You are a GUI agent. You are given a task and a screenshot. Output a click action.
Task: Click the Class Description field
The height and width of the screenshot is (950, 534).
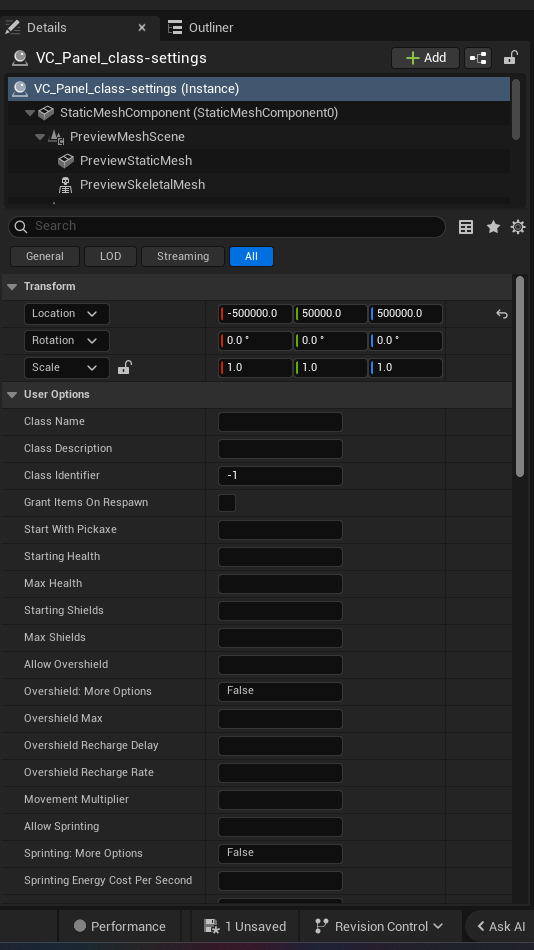(280, 449)
